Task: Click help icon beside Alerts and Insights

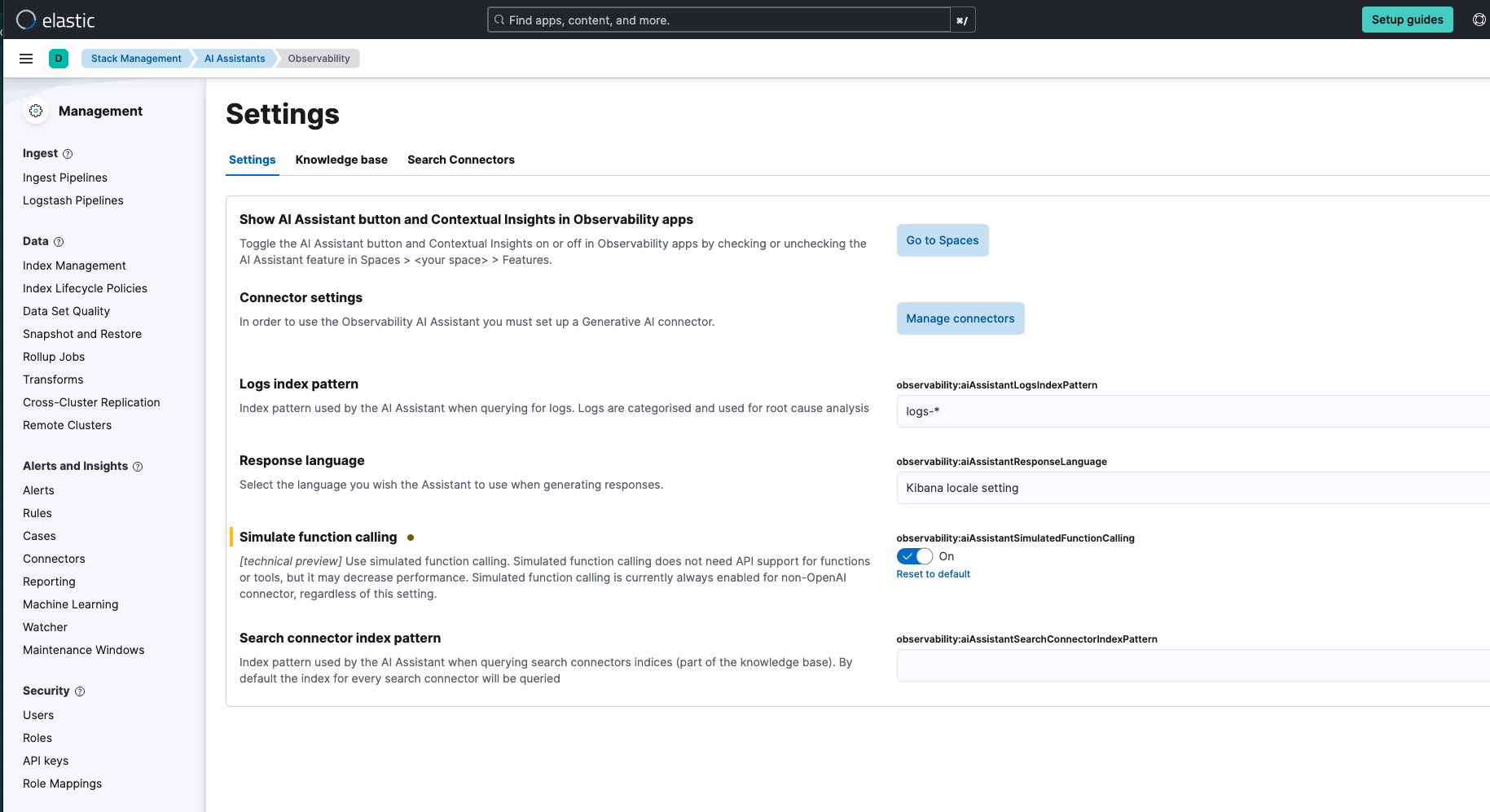Action: [x=138, y=467]
